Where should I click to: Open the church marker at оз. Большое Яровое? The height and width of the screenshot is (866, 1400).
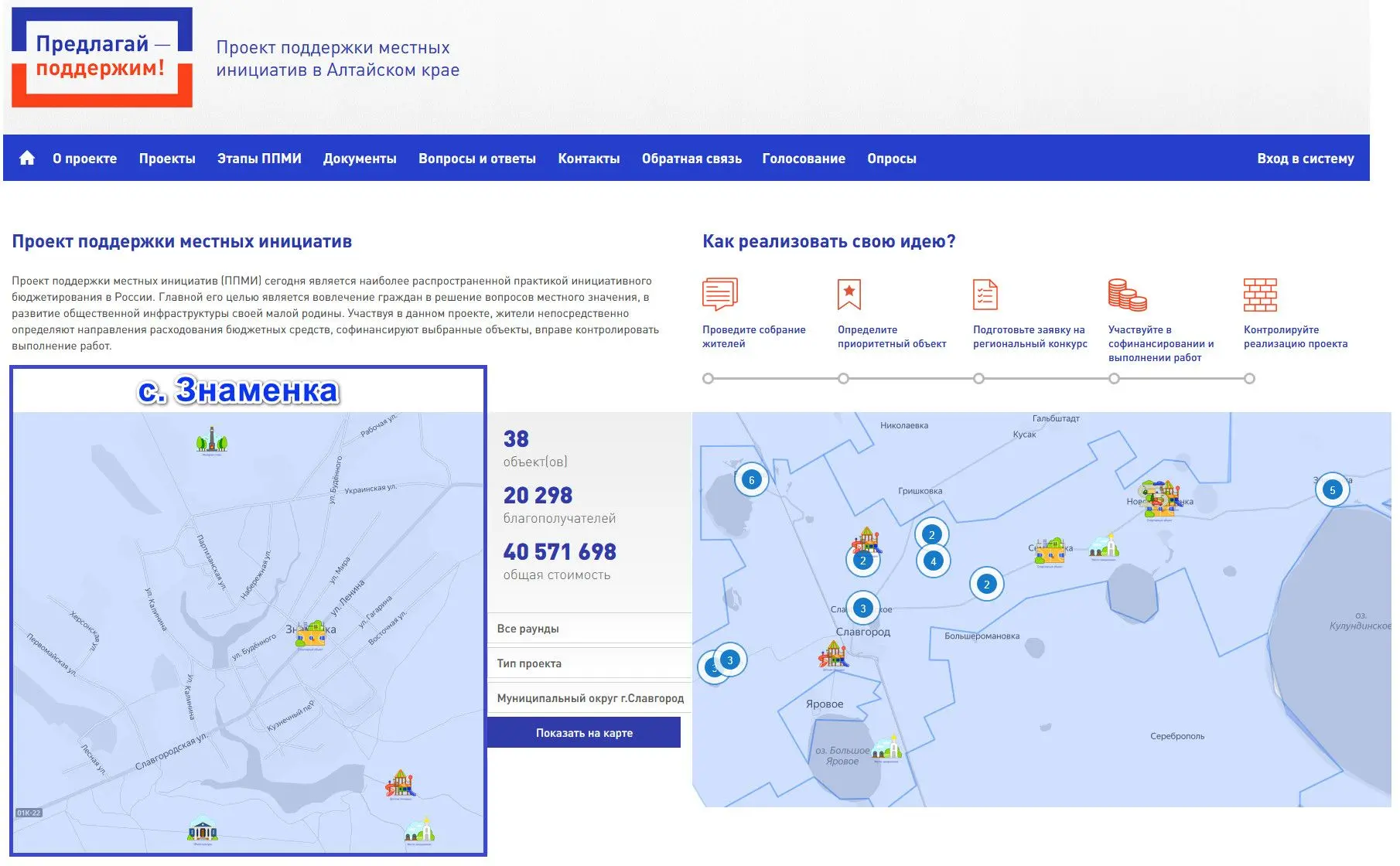pyautogui.click(x=886, y=748)
